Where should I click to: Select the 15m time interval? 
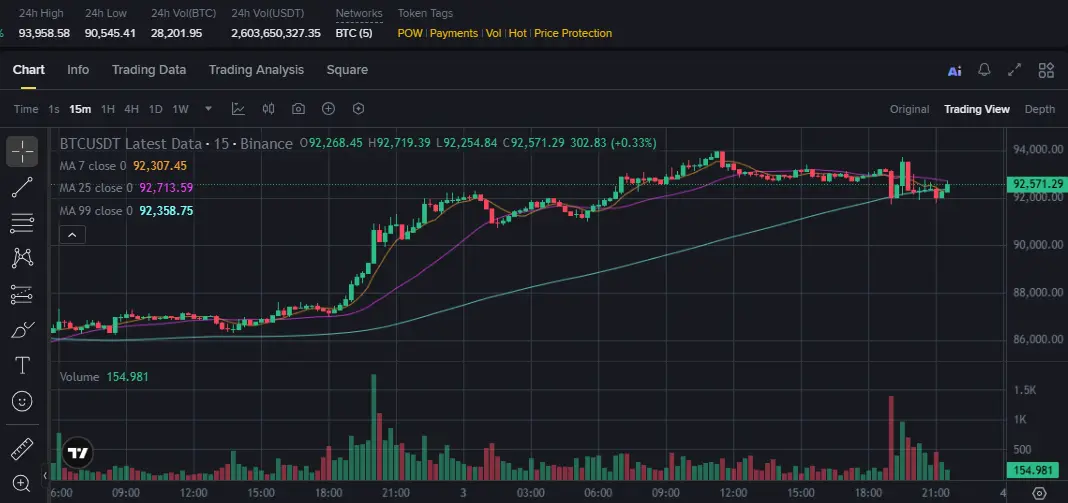coord(80,109)
